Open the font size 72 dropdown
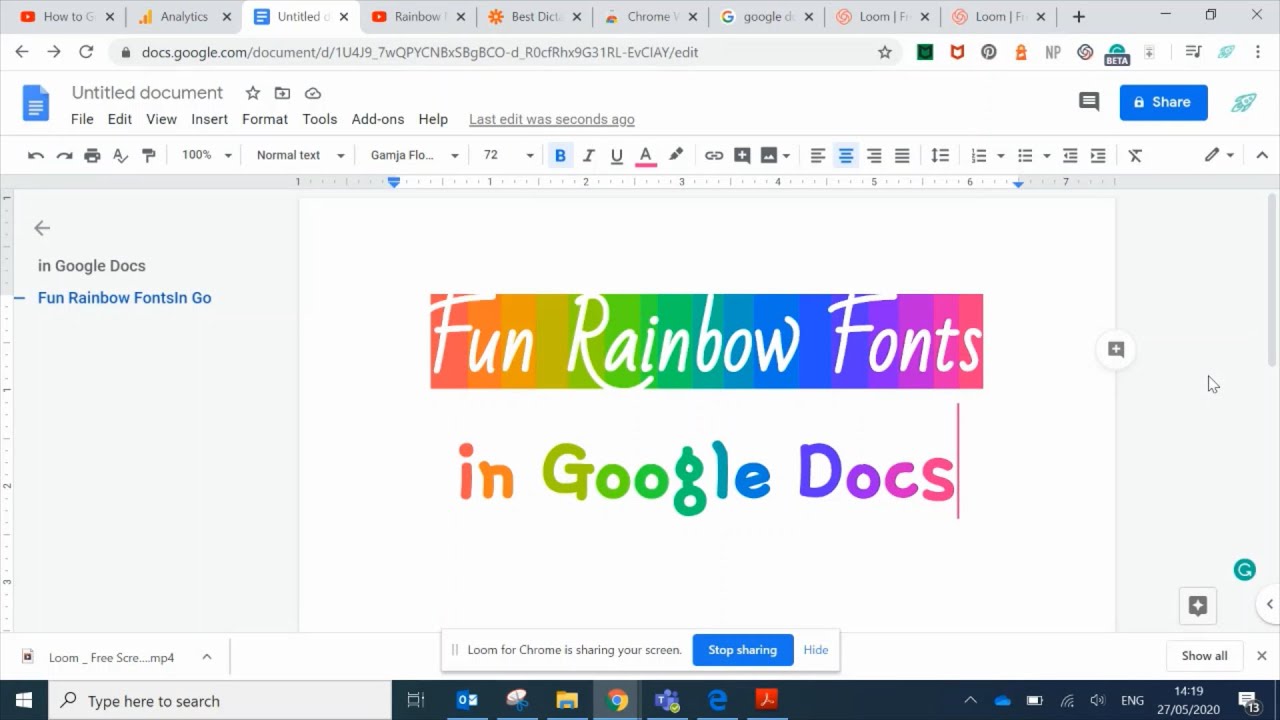The height and width of the screenshot is (720, 1280). [x=508, y=155]
